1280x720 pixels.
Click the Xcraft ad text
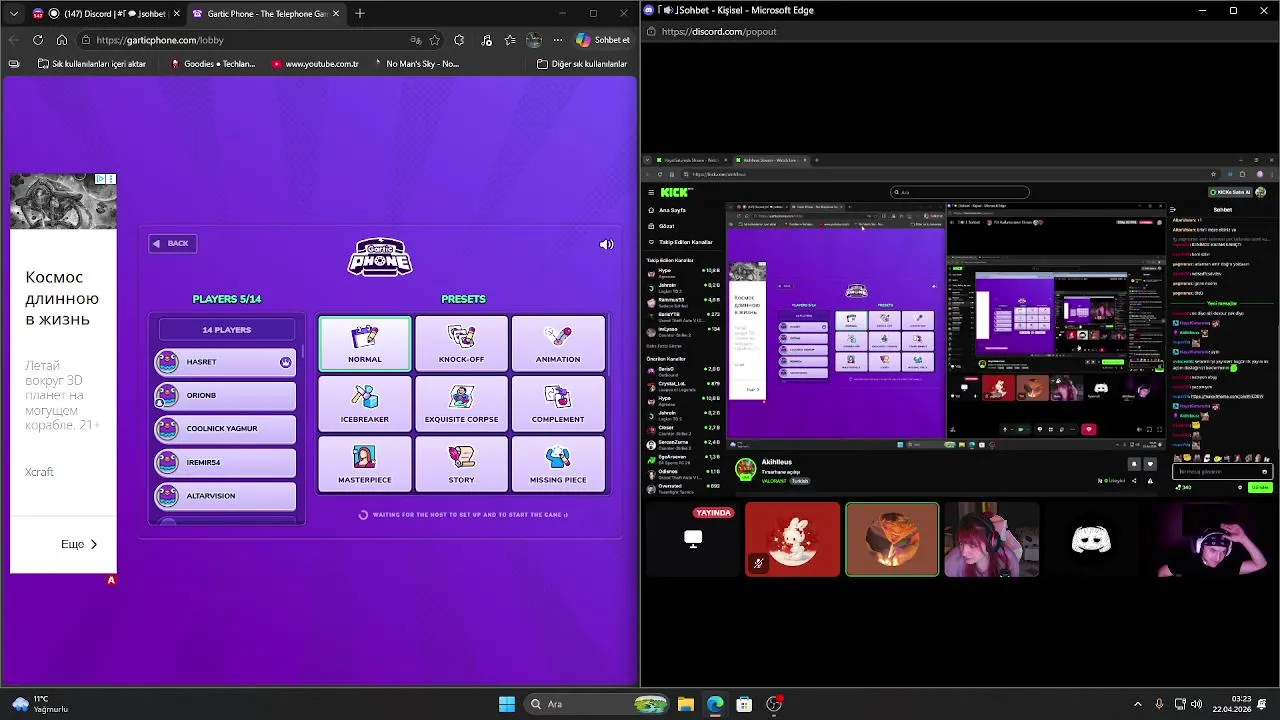point(39,472)
